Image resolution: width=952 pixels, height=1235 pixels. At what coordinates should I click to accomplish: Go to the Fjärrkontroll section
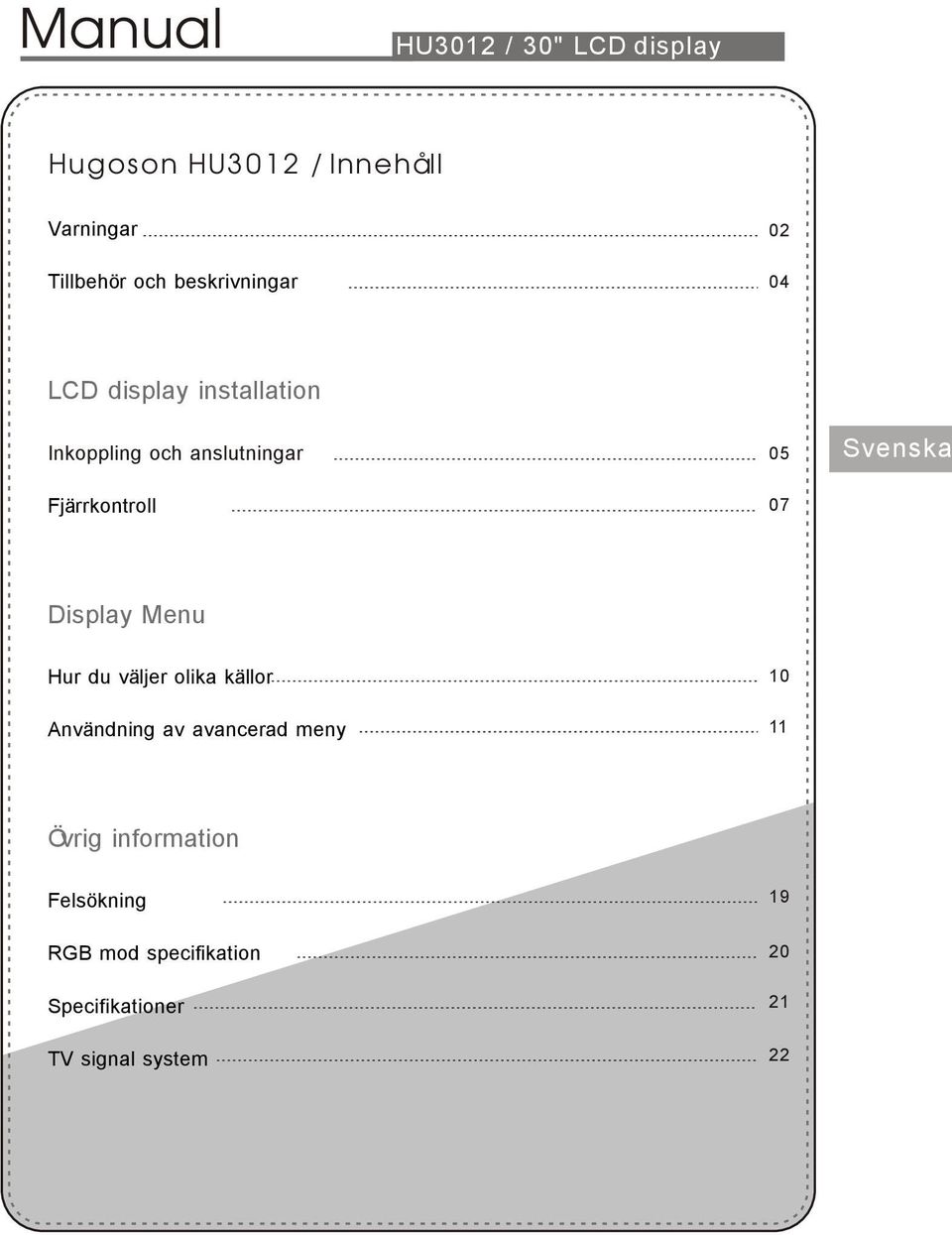pos(102,506)
